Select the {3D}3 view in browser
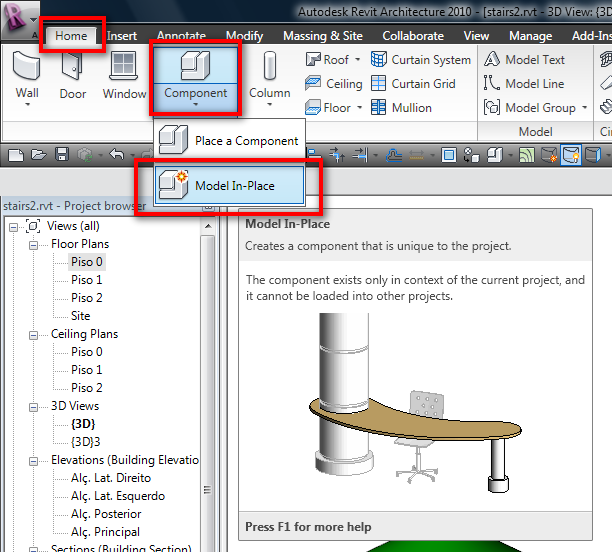 (85, 442)
